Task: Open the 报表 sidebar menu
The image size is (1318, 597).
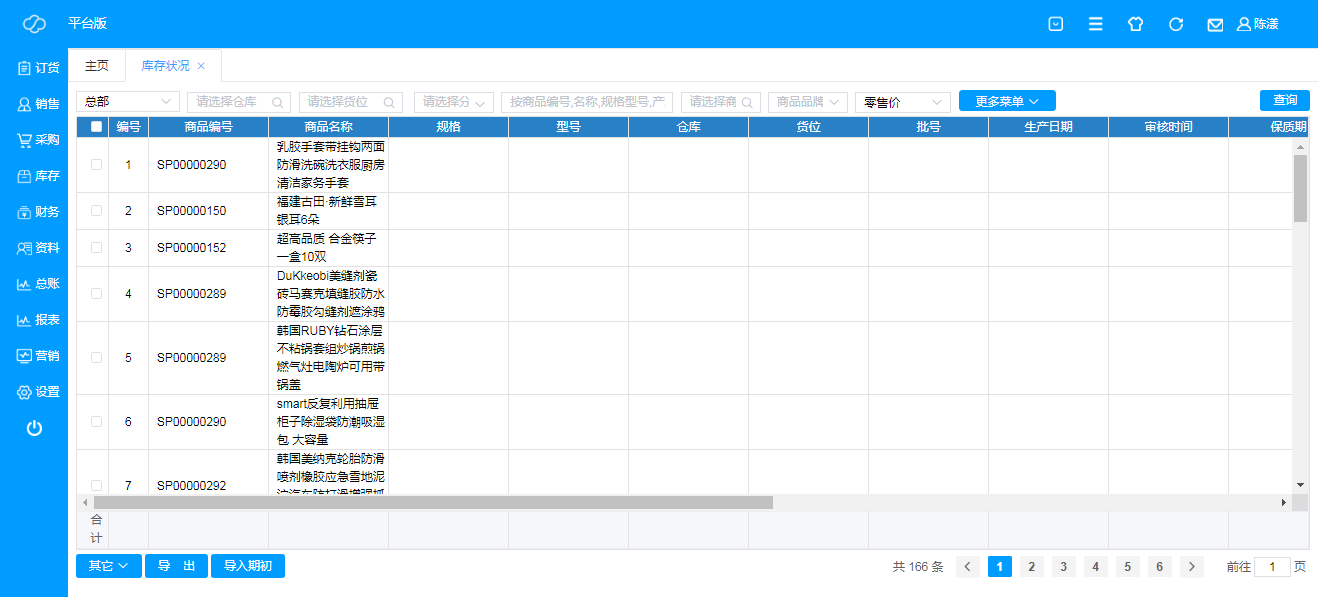Action: pos(38,320)
